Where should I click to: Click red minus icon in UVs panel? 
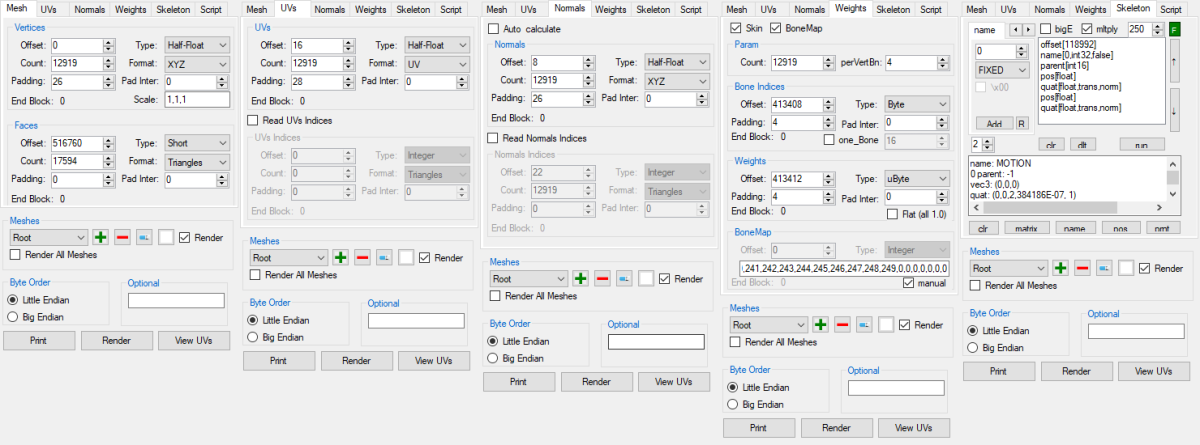click(x=363, y=257)
